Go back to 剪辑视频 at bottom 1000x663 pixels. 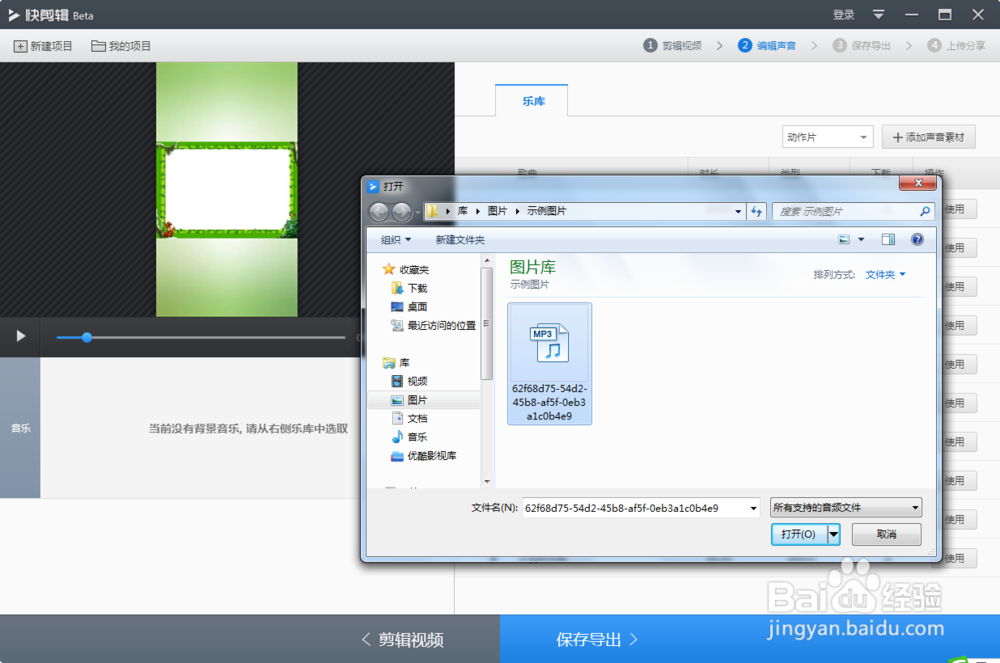point(402,639)
